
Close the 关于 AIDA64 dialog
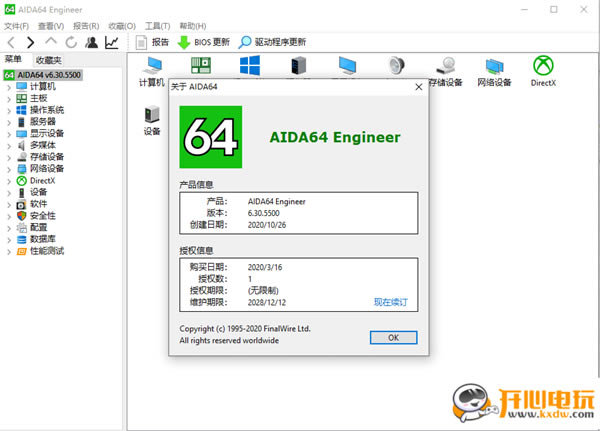pos(419,87)
